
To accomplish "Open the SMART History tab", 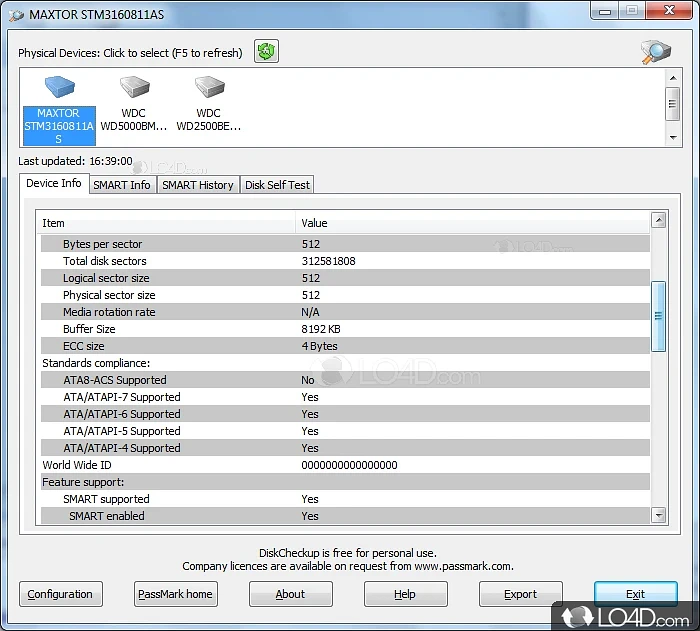I will coord(198,185).
